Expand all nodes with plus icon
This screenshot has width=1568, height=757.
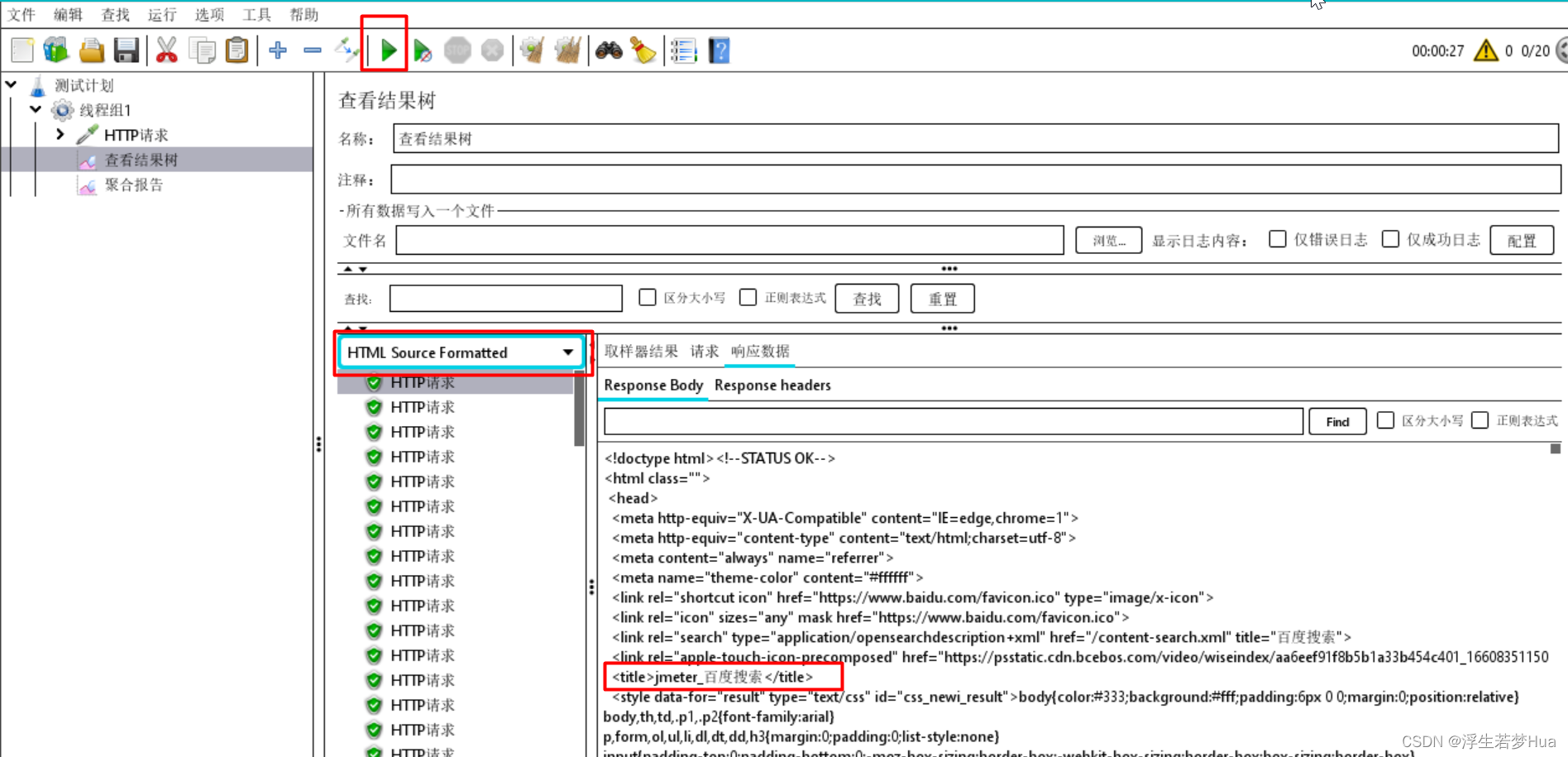point(278,50)
